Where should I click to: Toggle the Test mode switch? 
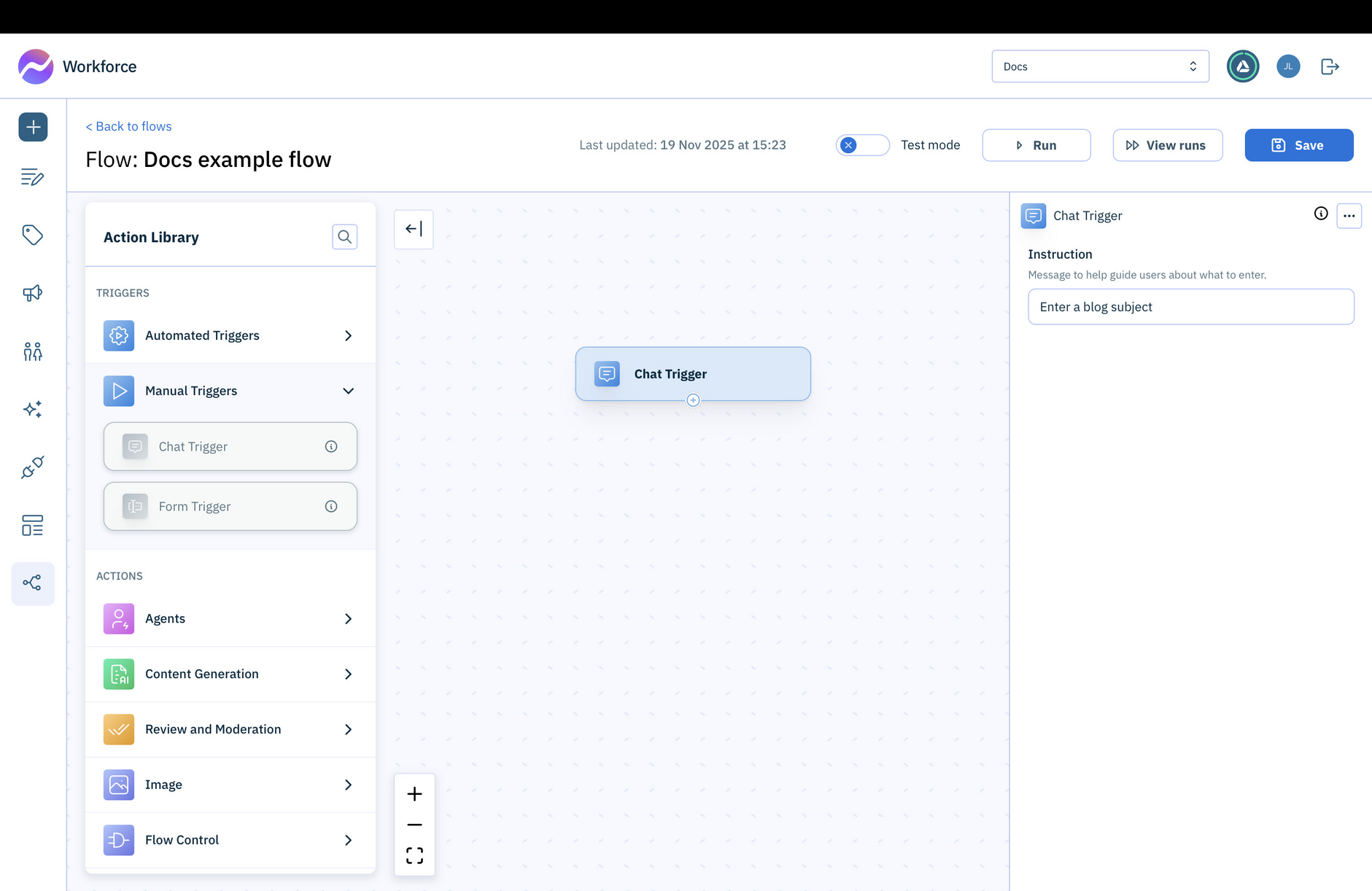click(862, 145)
